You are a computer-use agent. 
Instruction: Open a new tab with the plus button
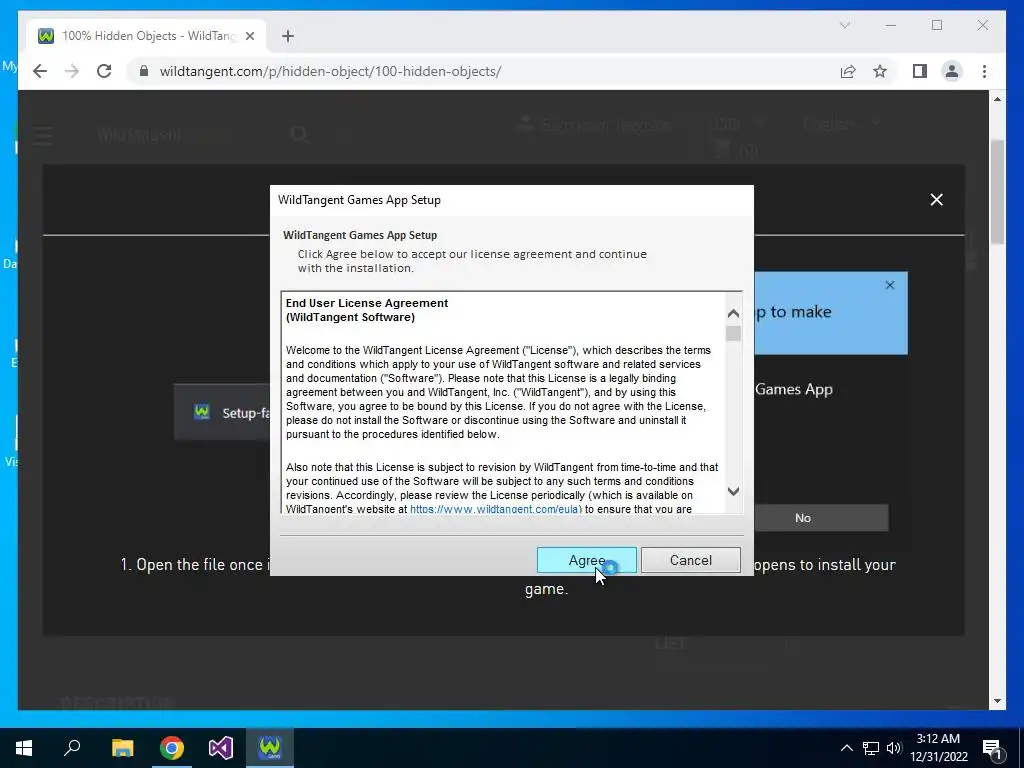point(288,36)
